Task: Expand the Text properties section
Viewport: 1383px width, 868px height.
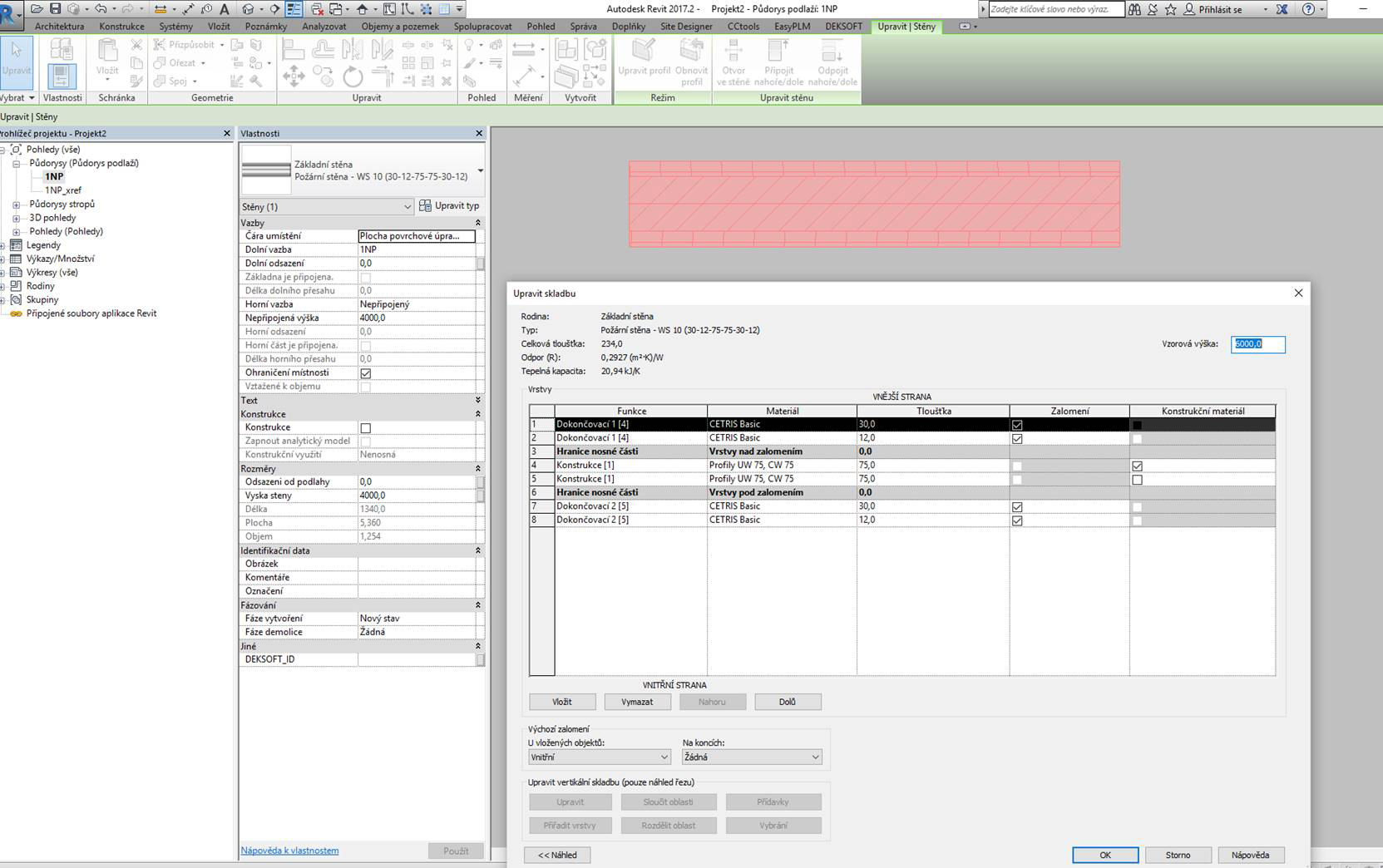Action: click(x=477, y=401)
